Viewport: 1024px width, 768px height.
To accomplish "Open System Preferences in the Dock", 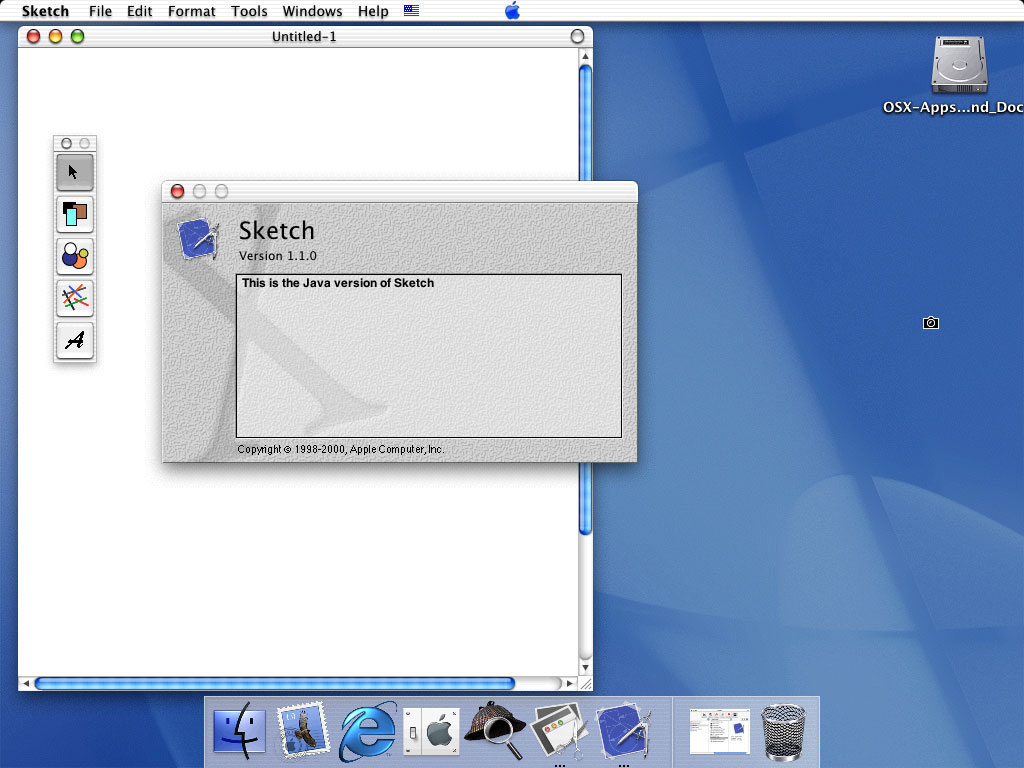I will click(x=431, y=732).
